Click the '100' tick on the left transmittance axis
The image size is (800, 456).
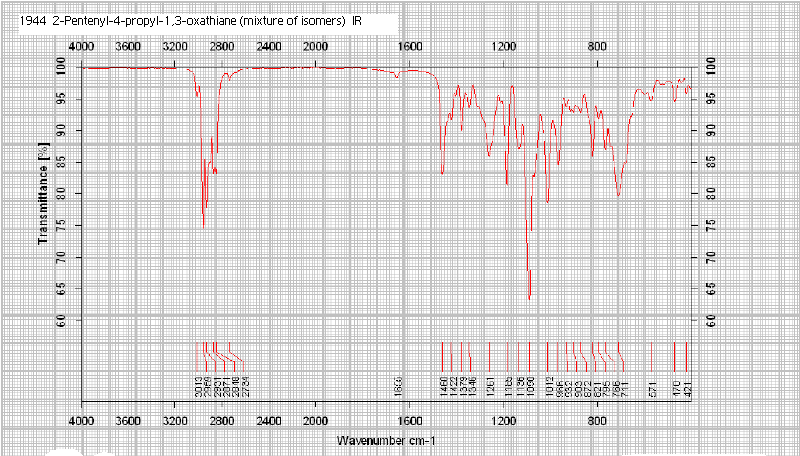(61, 67)
